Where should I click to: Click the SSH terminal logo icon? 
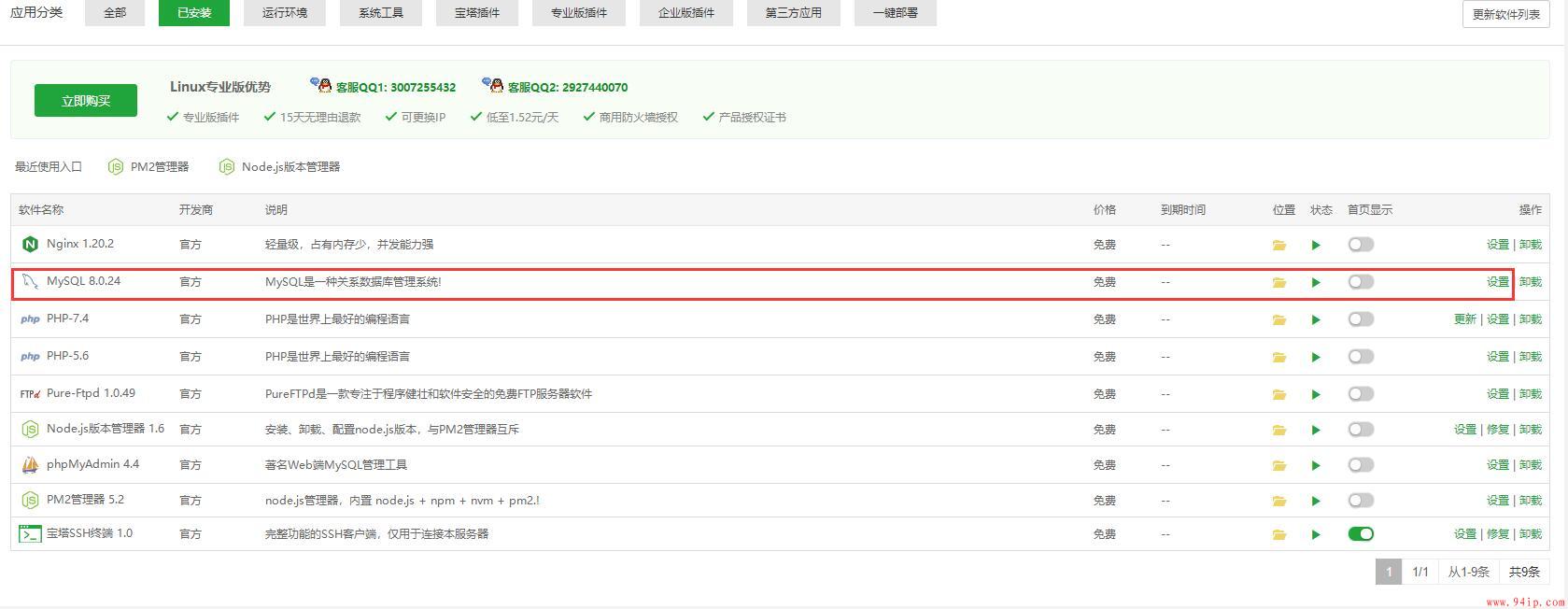coord(30,534)
